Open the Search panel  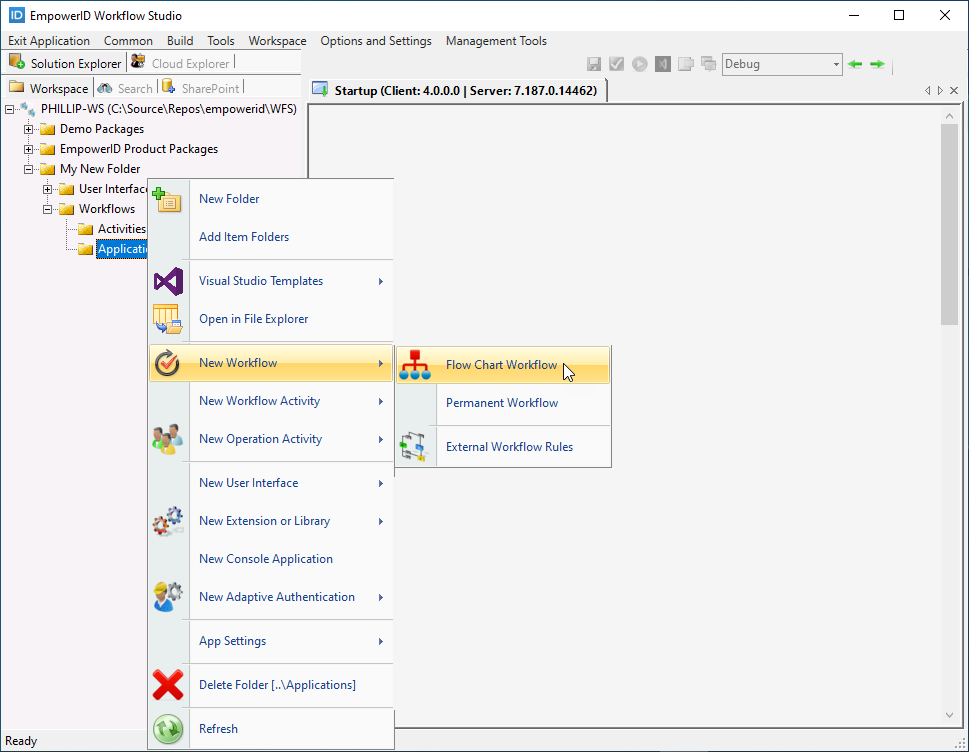(x=125, y=88)
